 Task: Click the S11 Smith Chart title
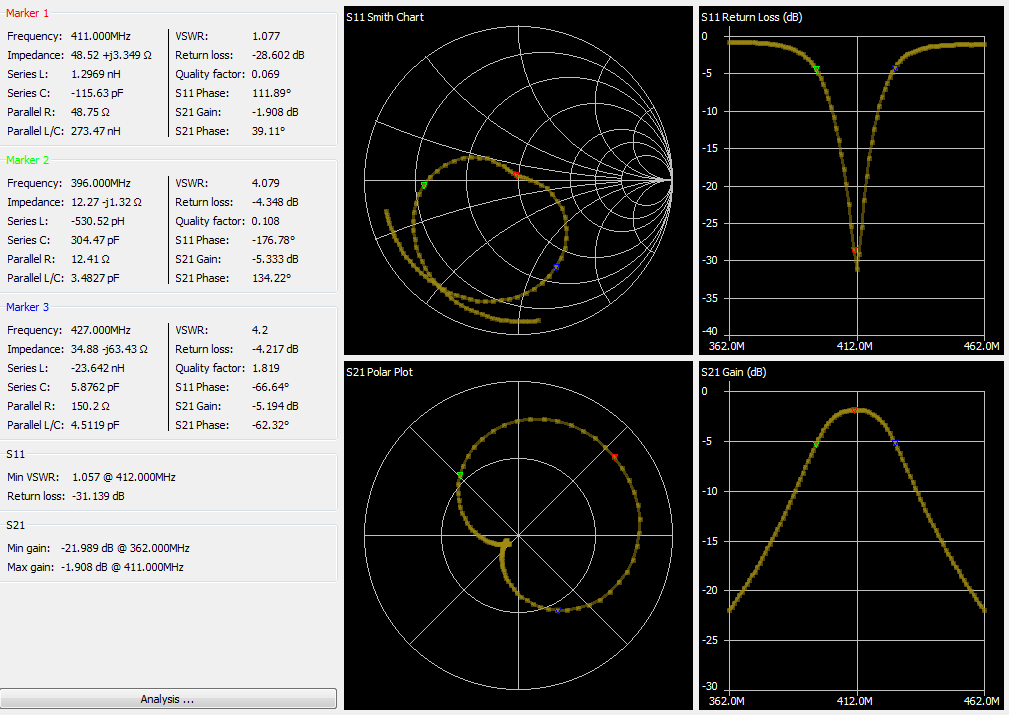[385, 17]
